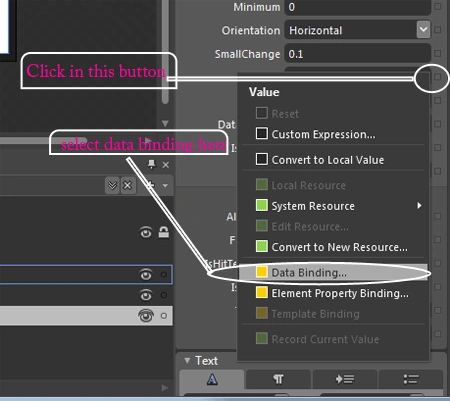Toggle the eye icon in the light-gray highlighted row
The height and width of the screenshot is (401, 450).
[146, 315]
